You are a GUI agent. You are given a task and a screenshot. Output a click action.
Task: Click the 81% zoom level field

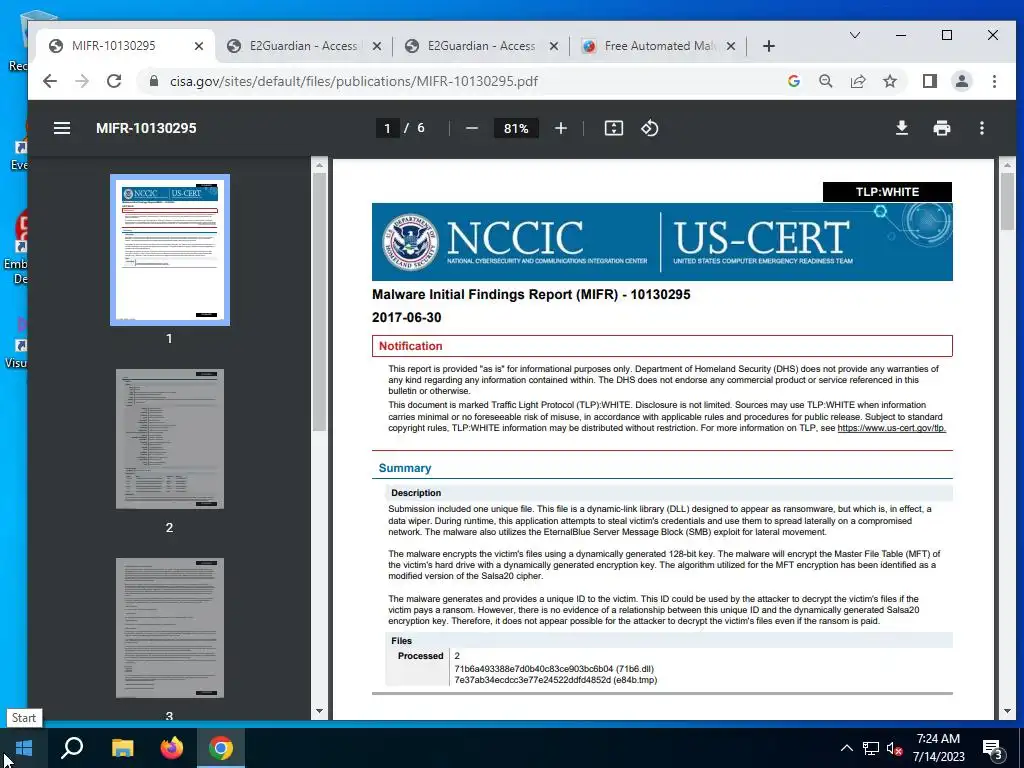click(516, 128)
